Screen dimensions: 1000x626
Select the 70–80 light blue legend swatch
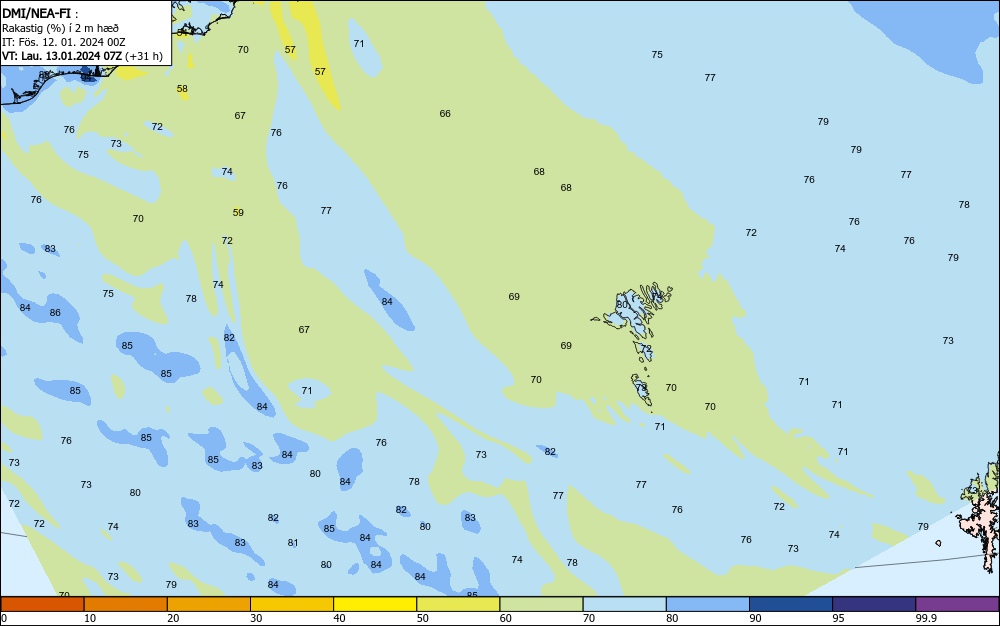pyautogui.click(x=624, y=604)
